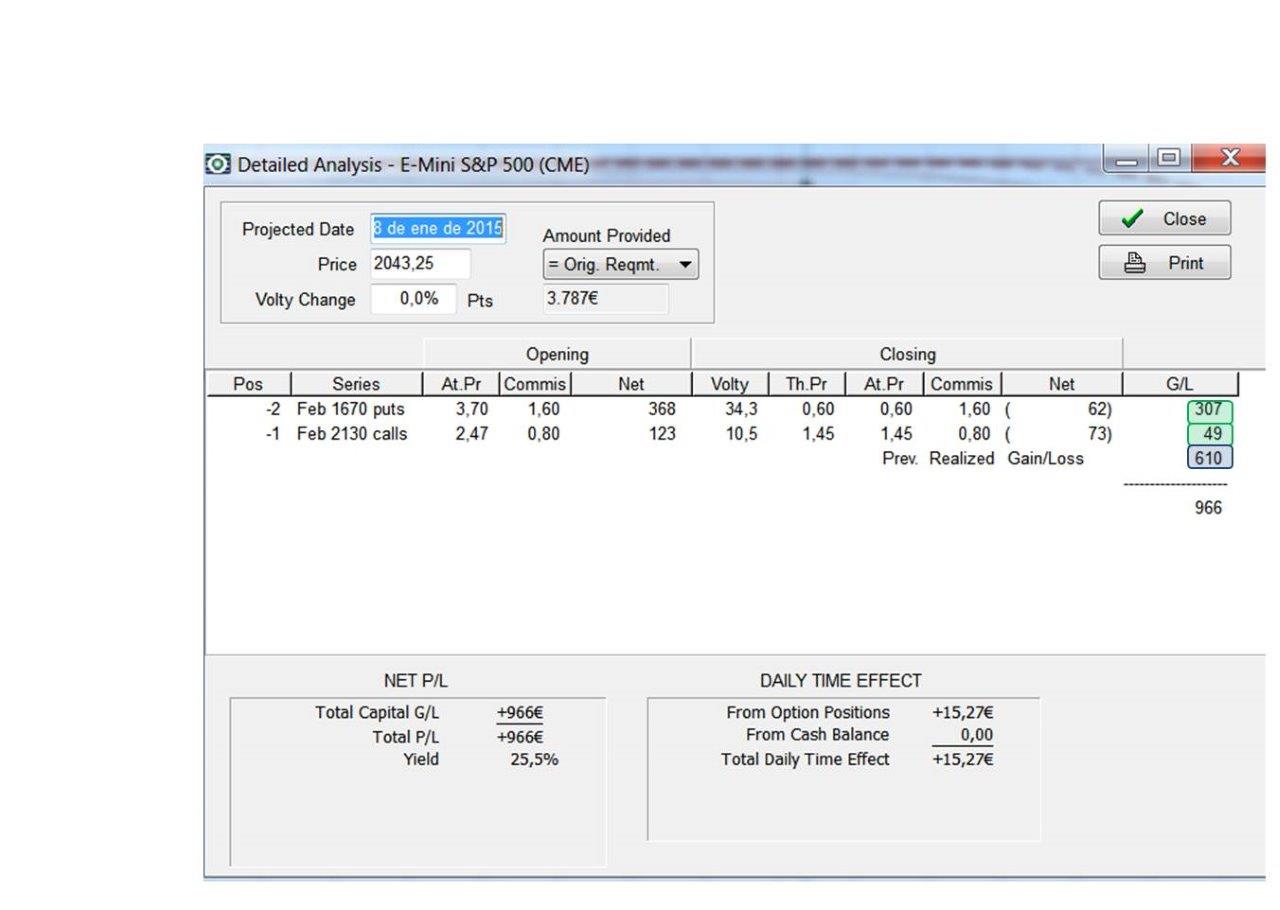Click the Volty column header
1280x910 pixels.
click(x=730, y=384)
